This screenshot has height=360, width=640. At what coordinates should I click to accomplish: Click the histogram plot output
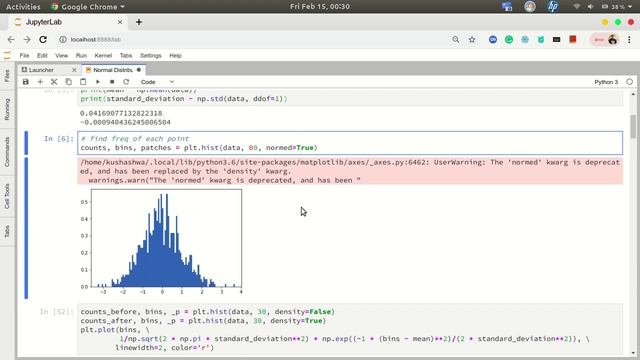click(x=162, y=242)
